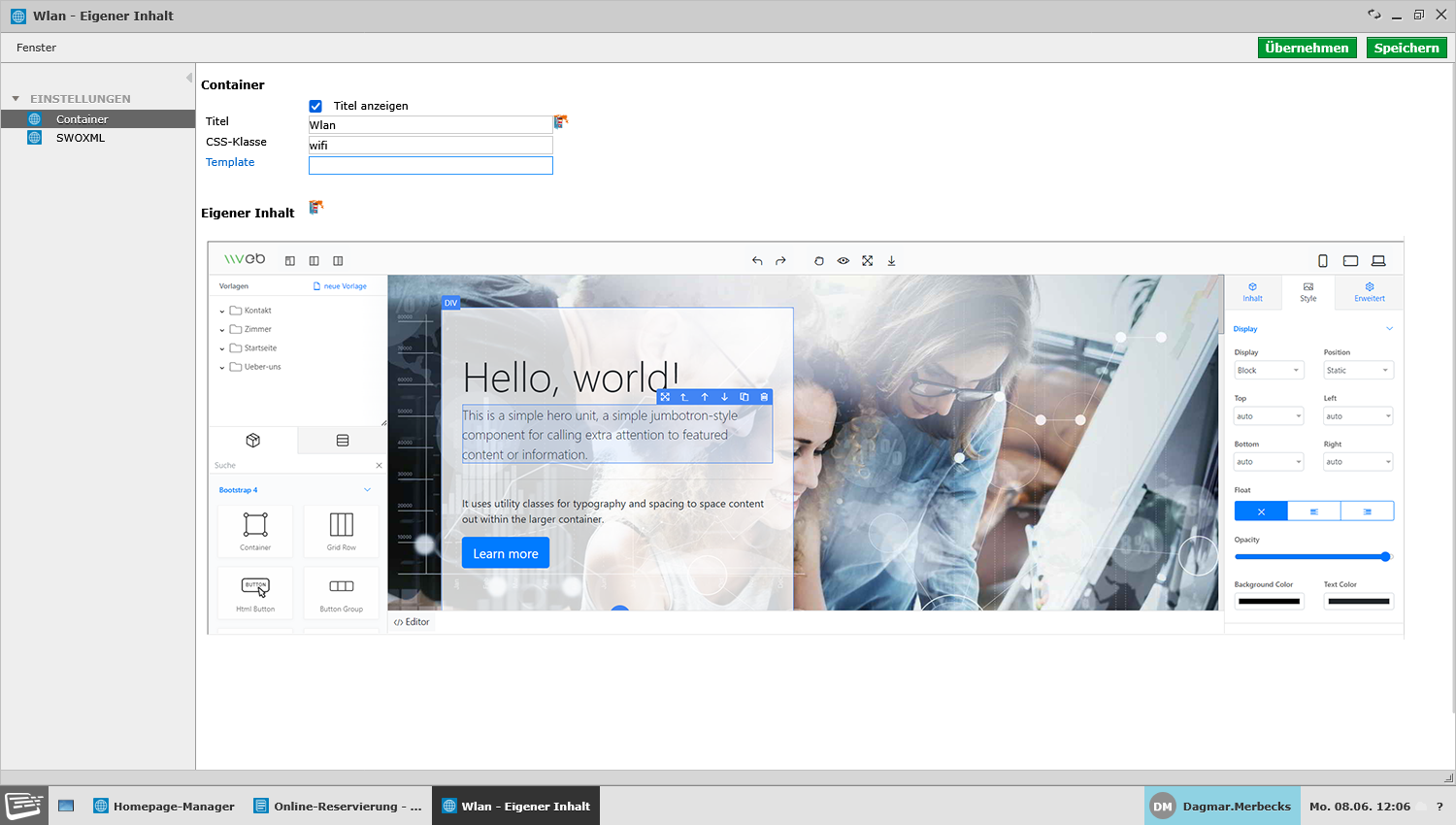Select the Container component block

coord(255,531)
